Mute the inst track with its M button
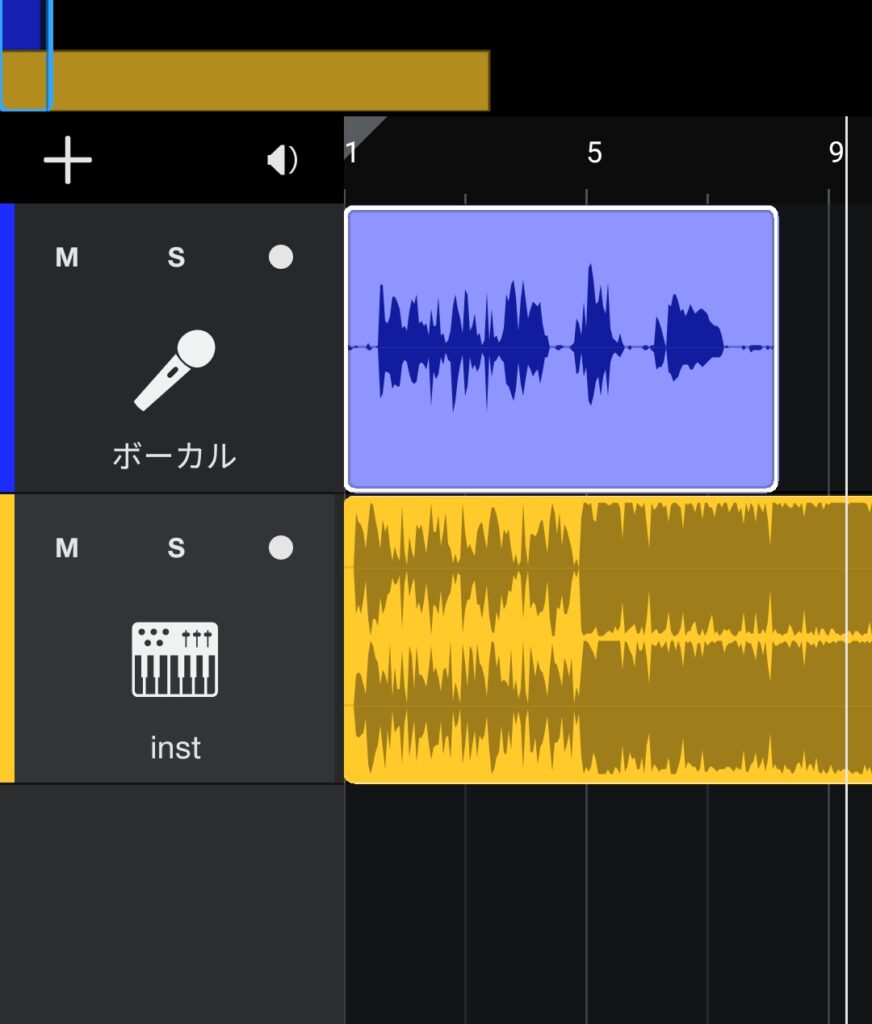This screenshot has width=872, height=1024. pyautogui.click(x=66, y=547)
